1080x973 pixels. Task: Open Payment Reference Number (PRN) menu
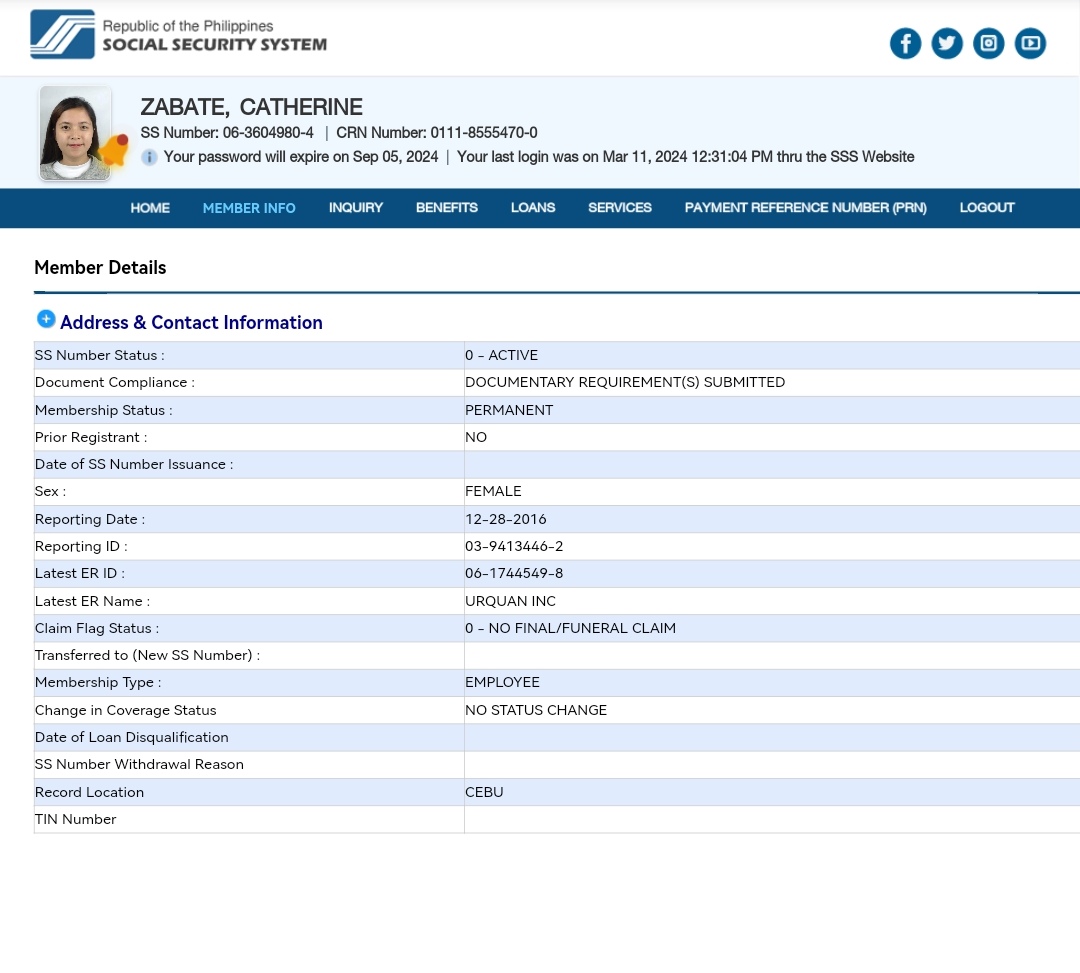pyautogui.click(x=805, y=208)
